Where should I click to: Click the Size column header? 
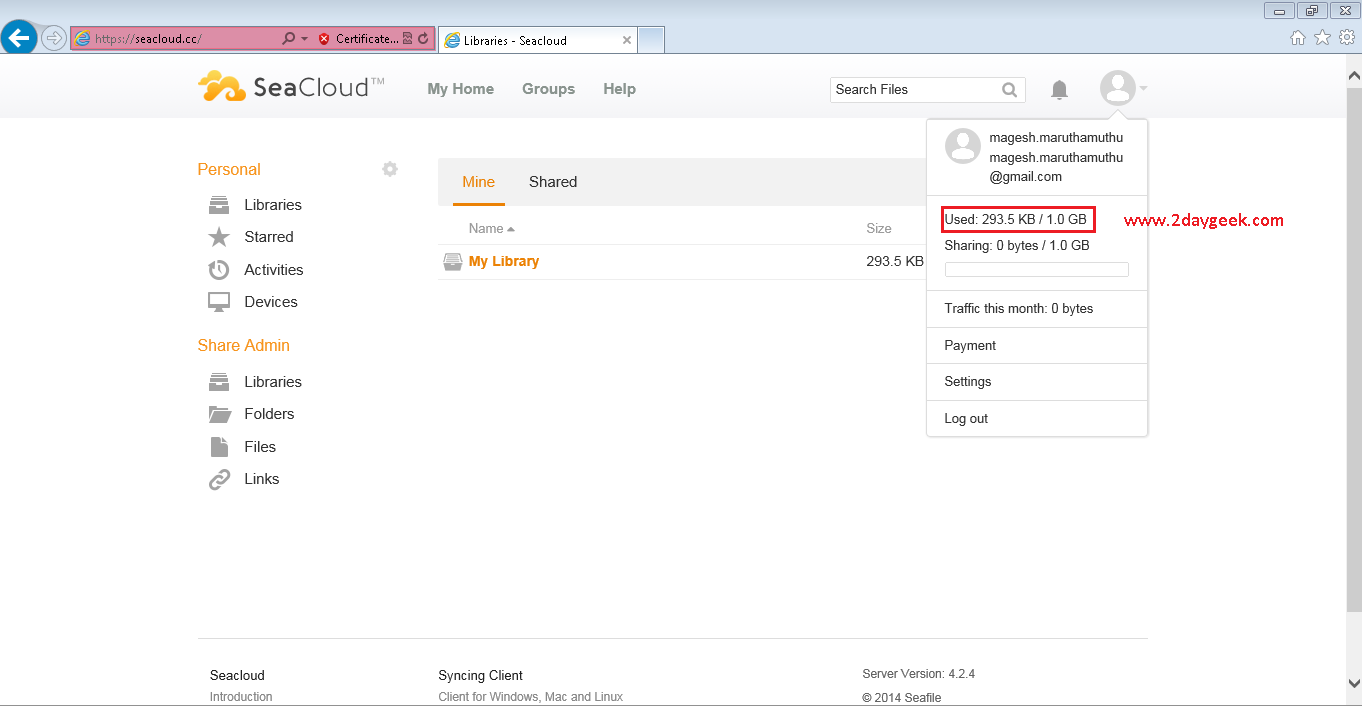(x=879, y=228)
